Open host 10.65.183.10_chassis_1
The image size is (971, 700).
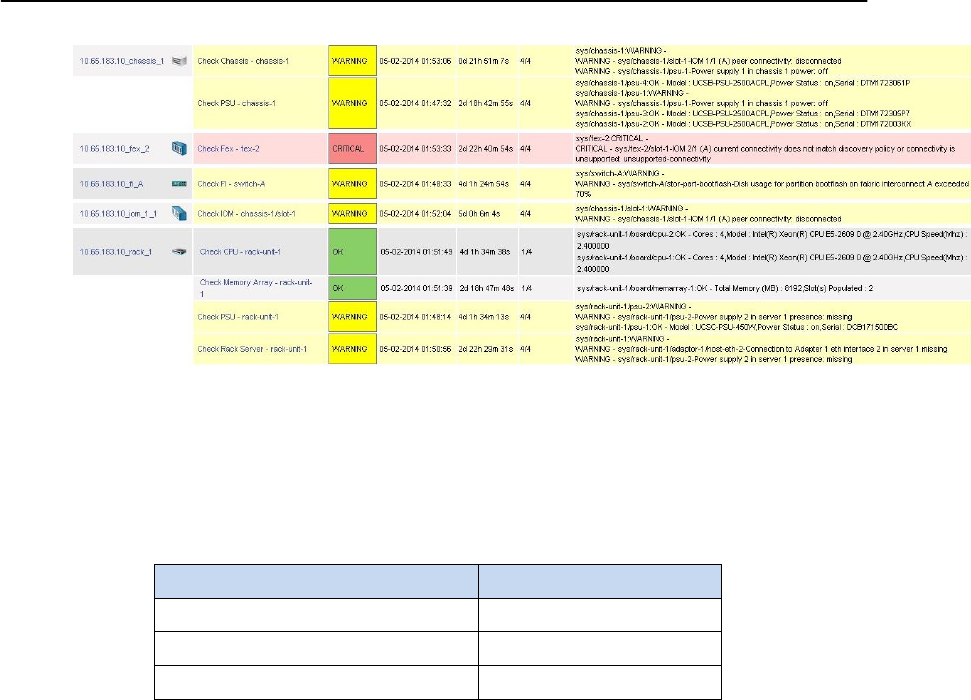click(122, 61)
